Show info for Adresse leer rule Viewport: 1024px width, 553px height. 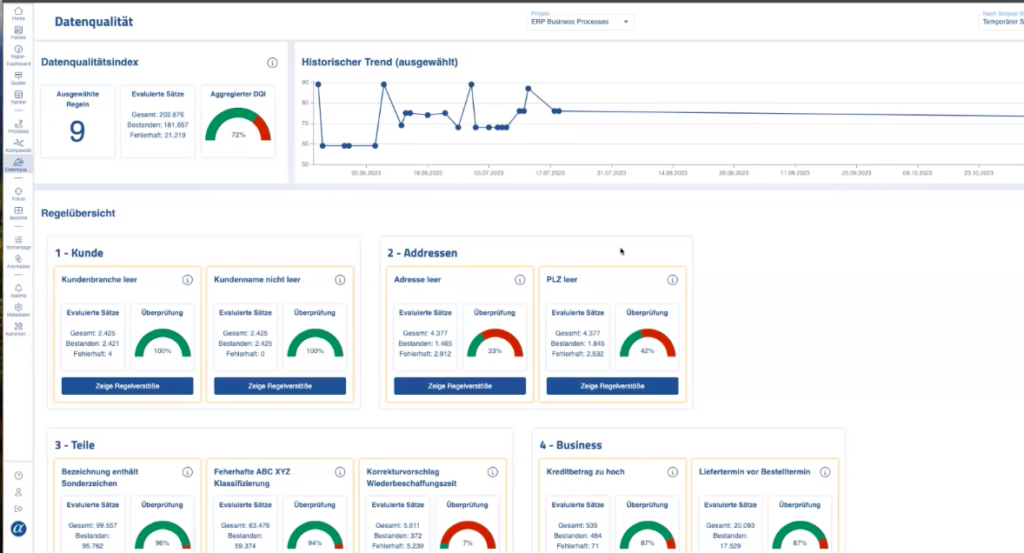(x=519, y=280)
